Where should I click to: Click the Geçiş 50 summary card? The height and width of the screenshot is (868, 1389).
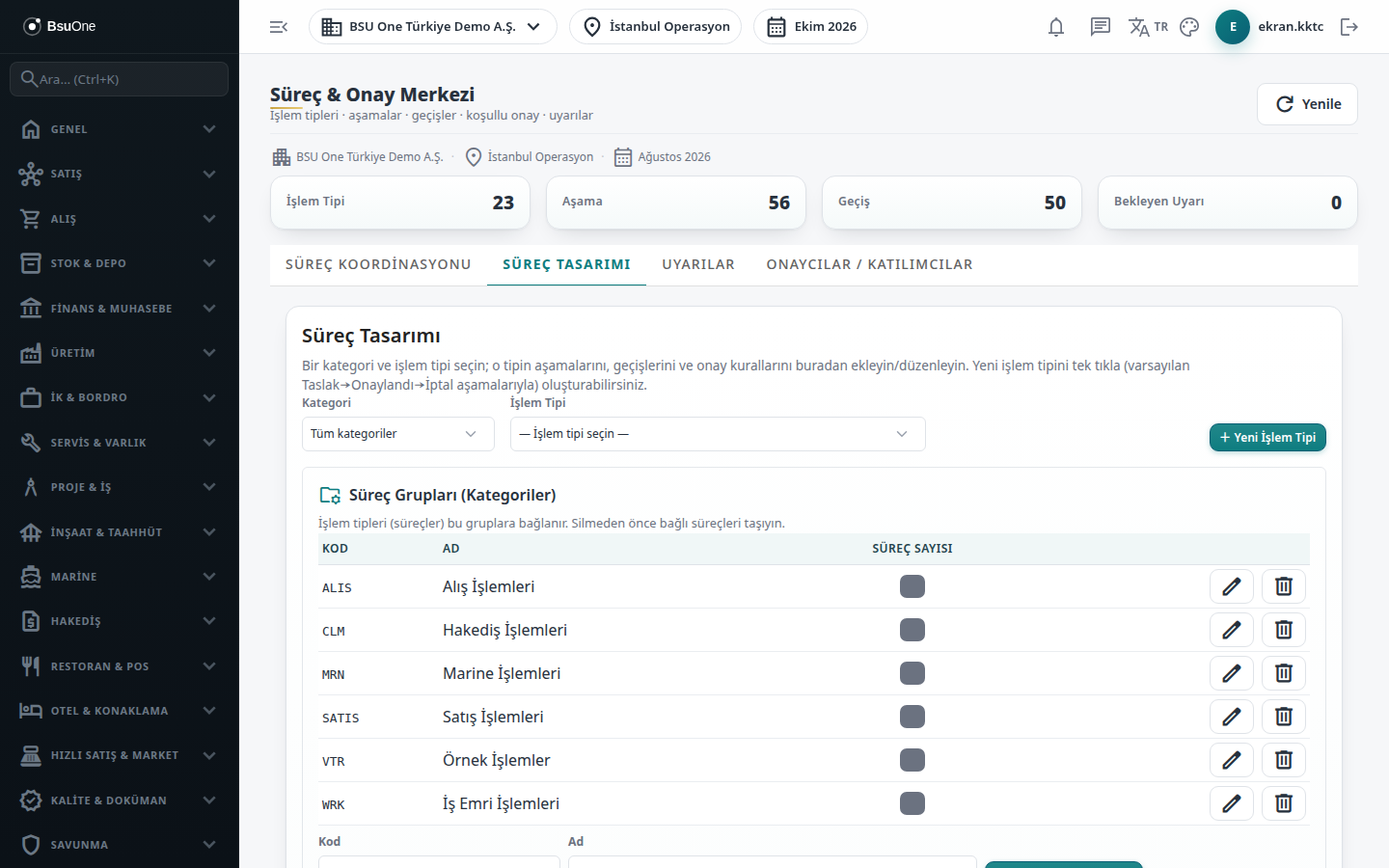pos(952,203)
